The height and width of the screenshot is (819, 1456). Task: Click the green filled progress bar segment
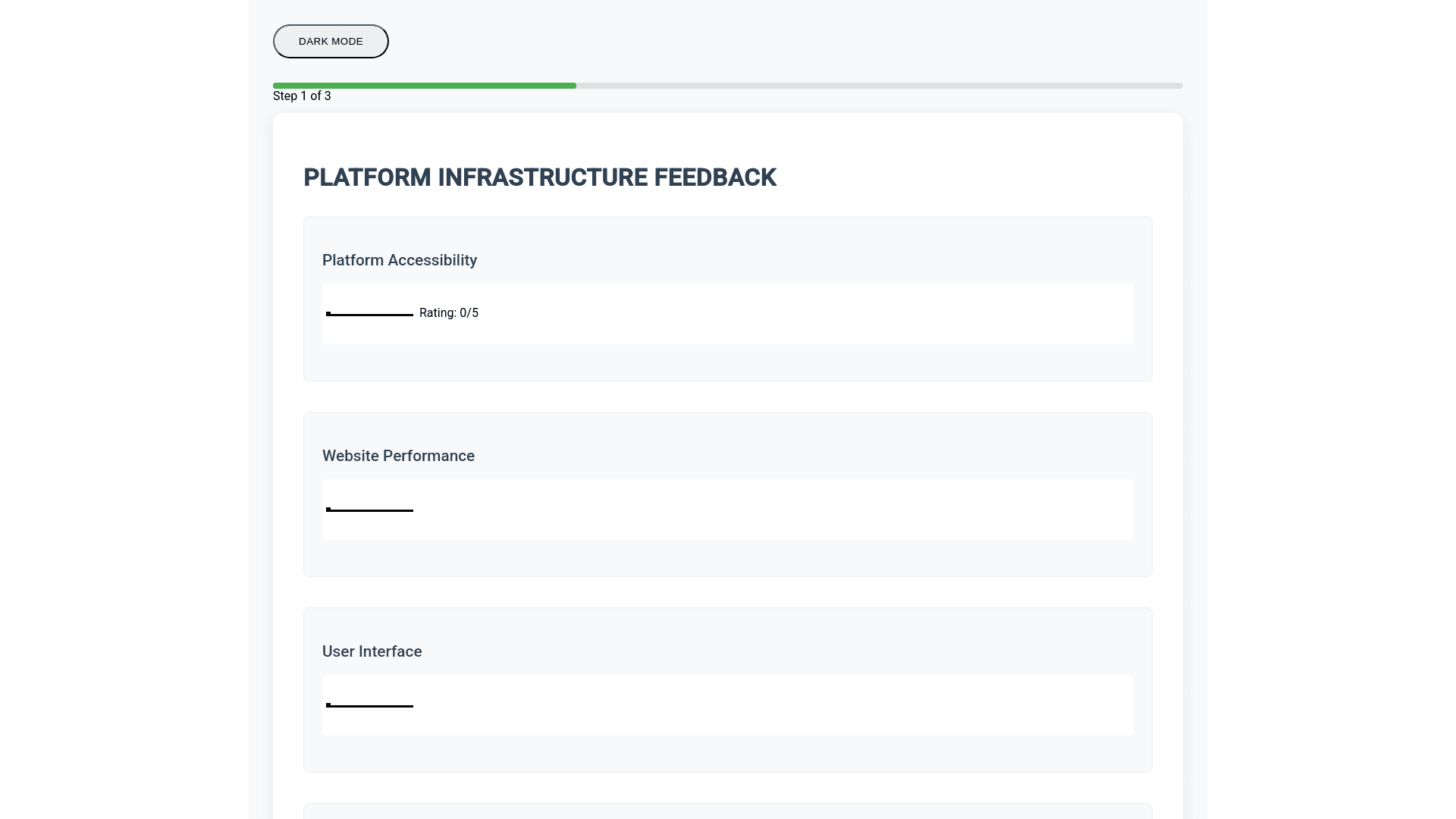(425, 86)
